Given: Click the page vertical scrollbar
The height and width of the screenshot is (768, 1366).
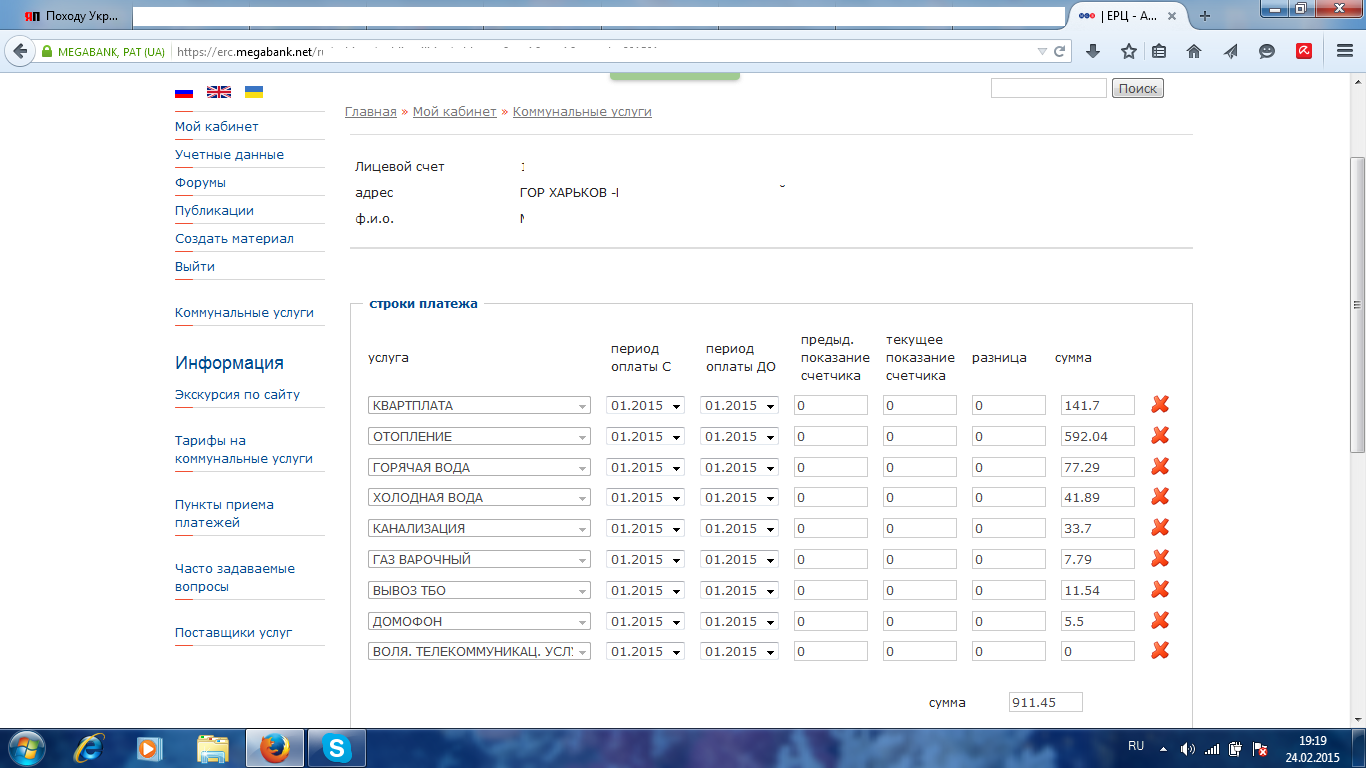Looking at the screenshot, I should (1357, 305).
